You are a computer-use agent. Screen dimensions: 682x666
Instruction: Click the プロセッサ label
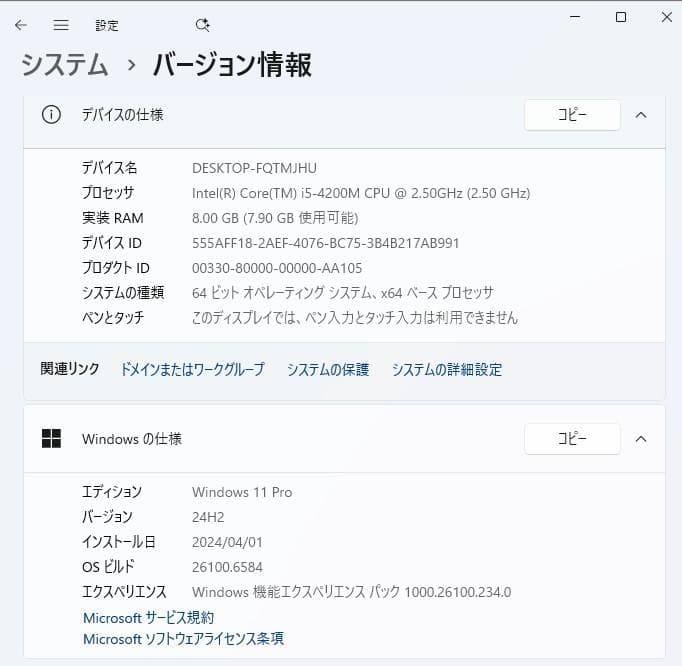(x=108, y=193)
